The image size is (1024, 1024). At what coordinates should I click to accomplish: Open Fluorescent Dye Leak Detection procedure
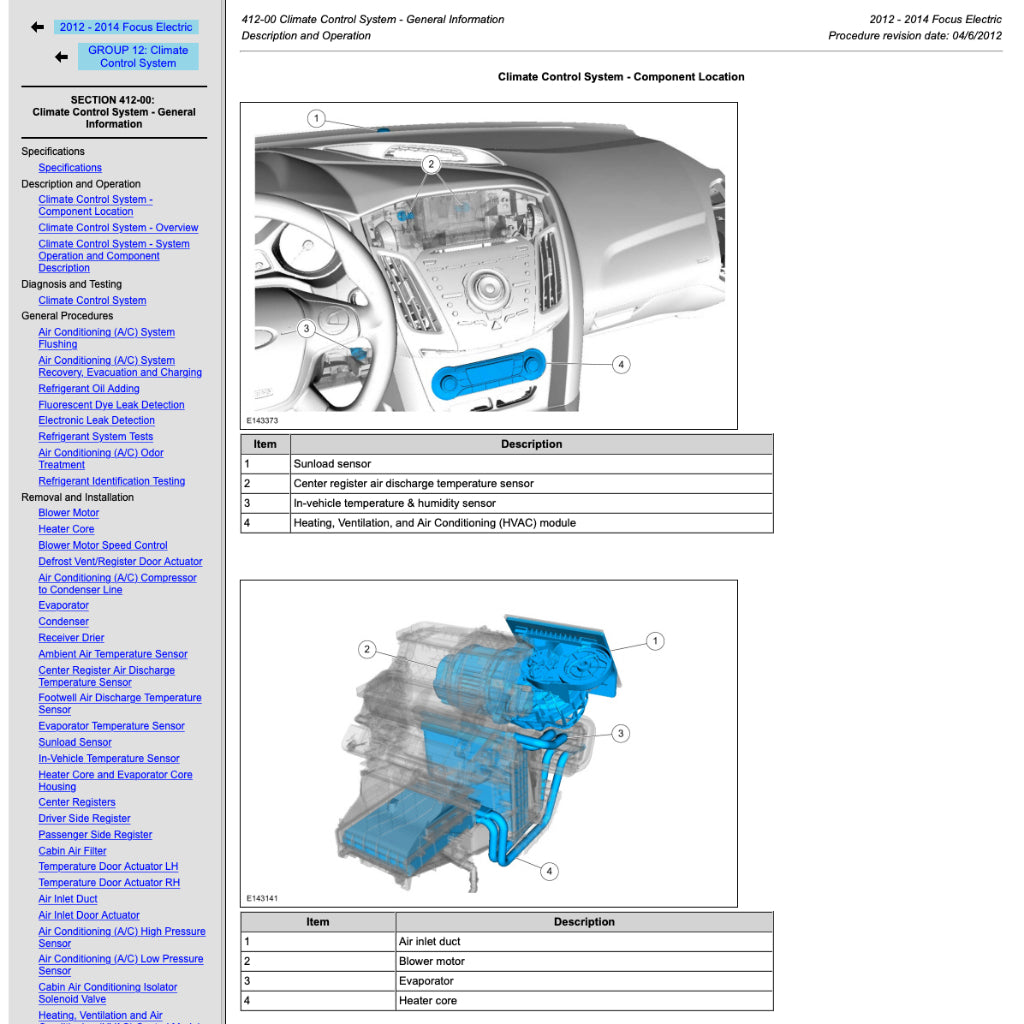111,405
